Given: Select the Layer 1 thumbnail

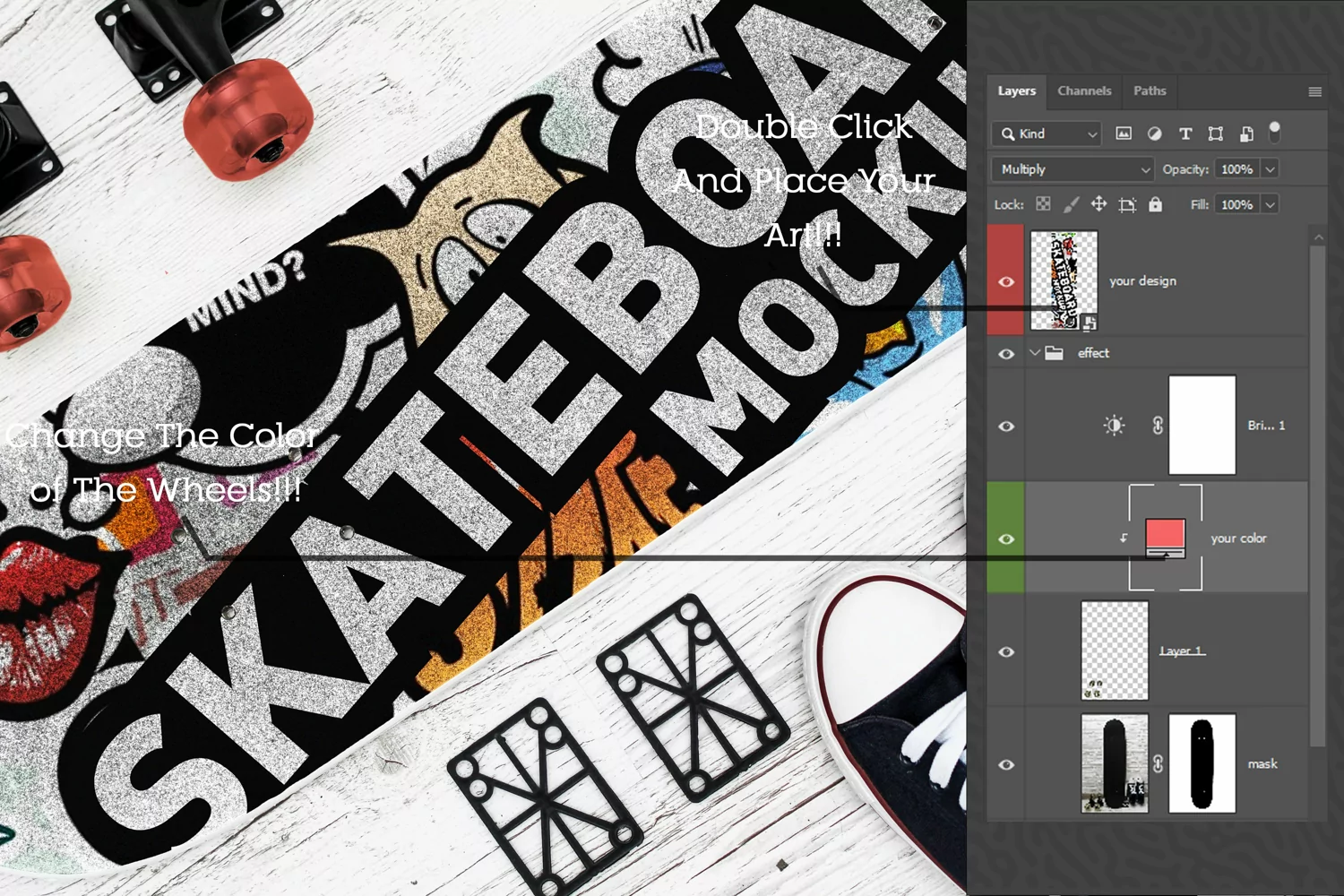Looking at the screenshot, I should click(1115, 650).
